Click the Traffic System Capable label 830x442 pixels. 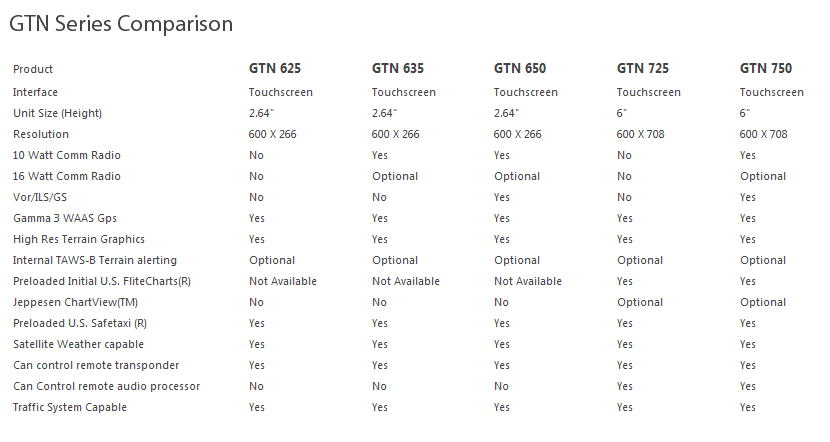70,408
